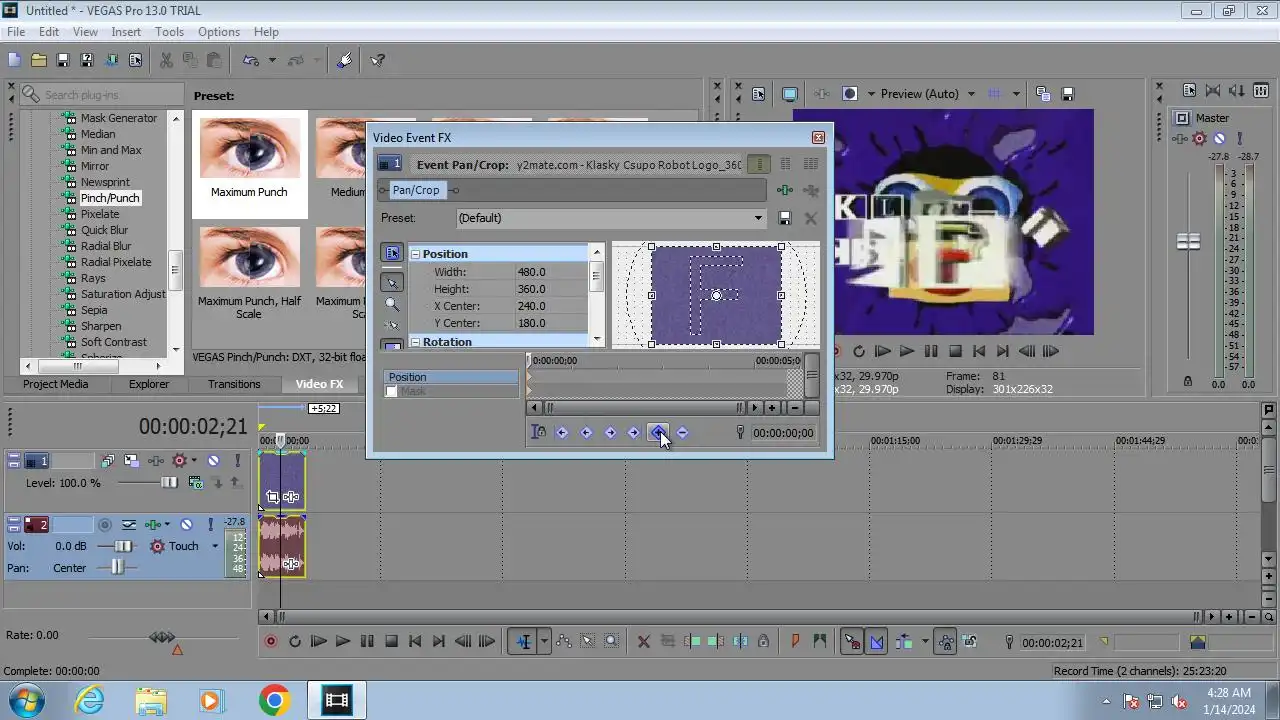Adjust the audio track Vol slider
This screenshot has width=1280, height=720.
(x=123, y=546)
